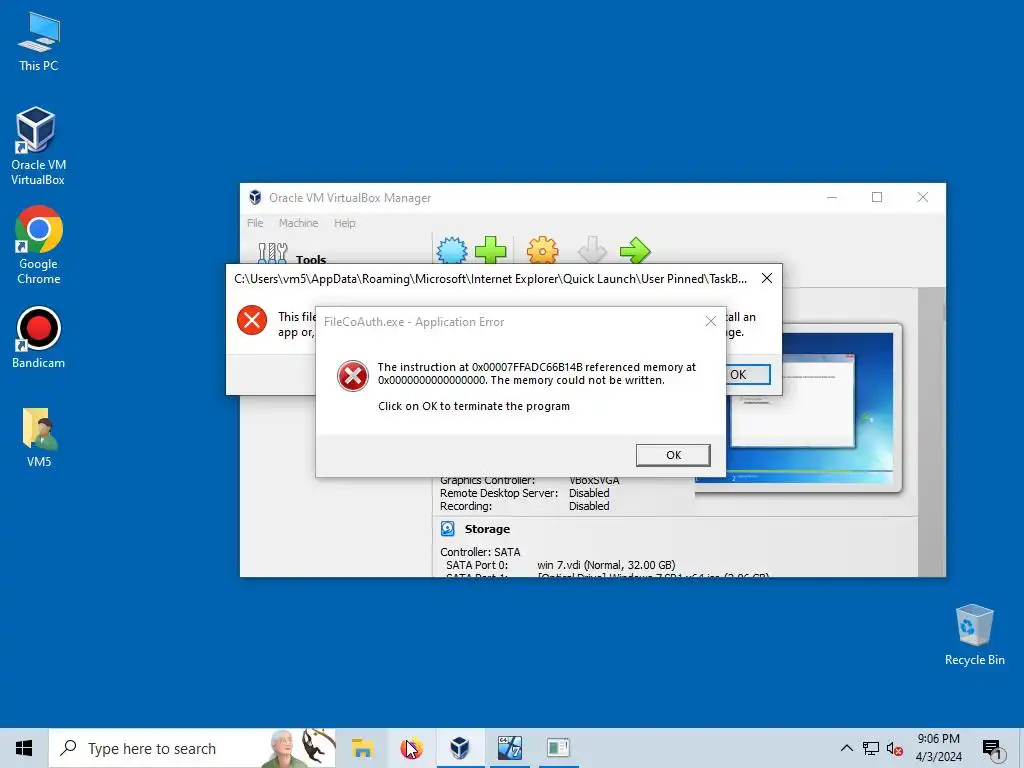The image size is (1024, 768).
Task: Select the Google Chrome desktop shortcut
Action: point(39,246)
